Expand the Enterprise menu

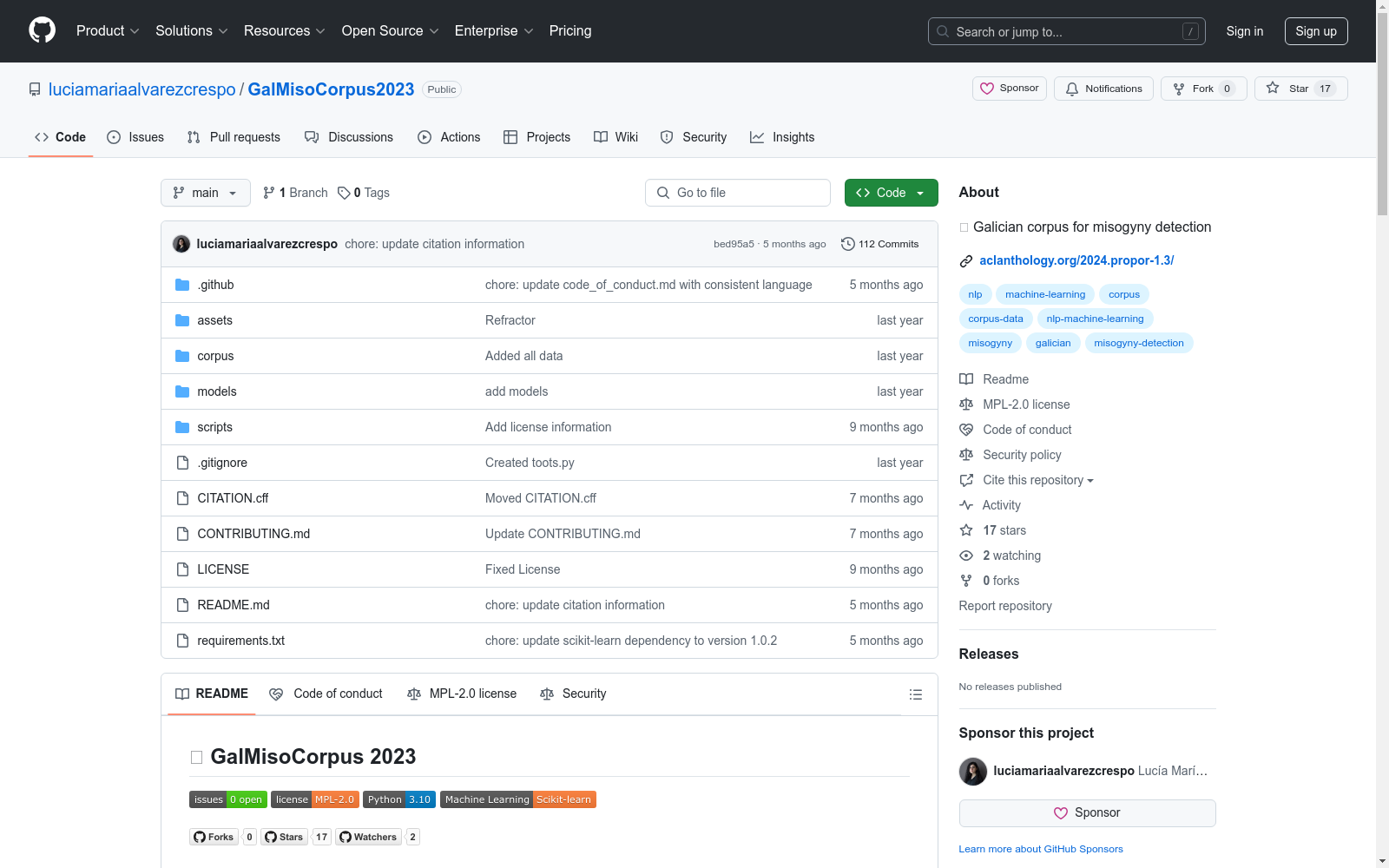(x=494, y=31)
